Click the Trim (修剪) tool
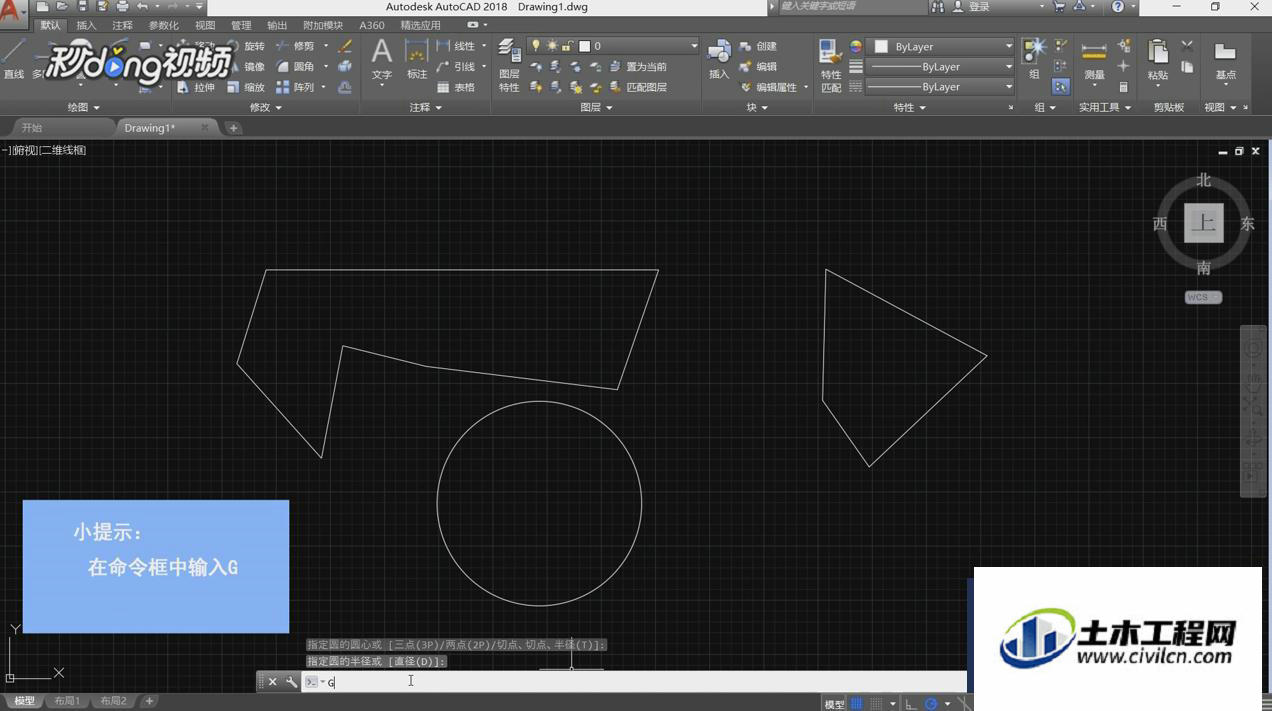Image resolution: width=1272 pixels, height=711 pixels. (x=296, y=46)
